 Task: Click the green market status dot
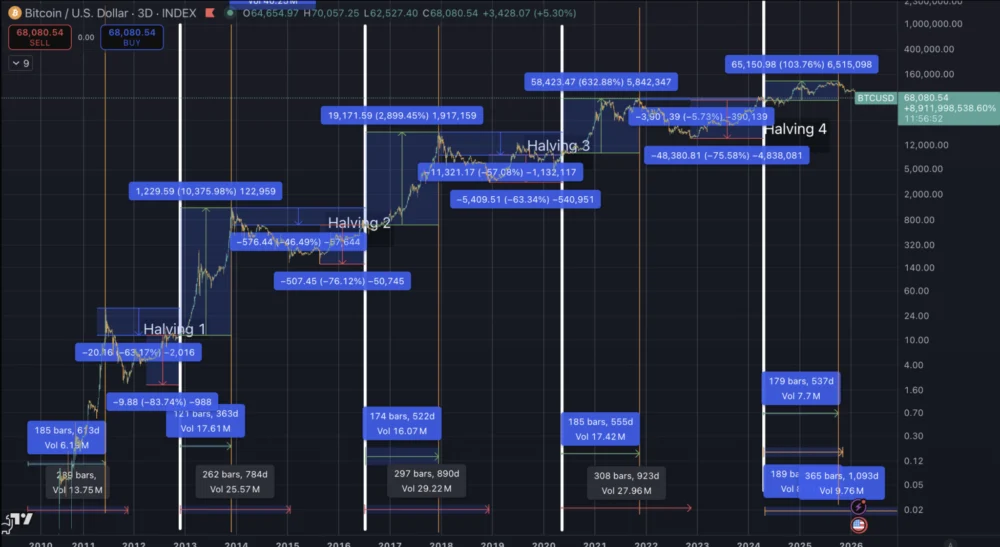coord(230,13)
